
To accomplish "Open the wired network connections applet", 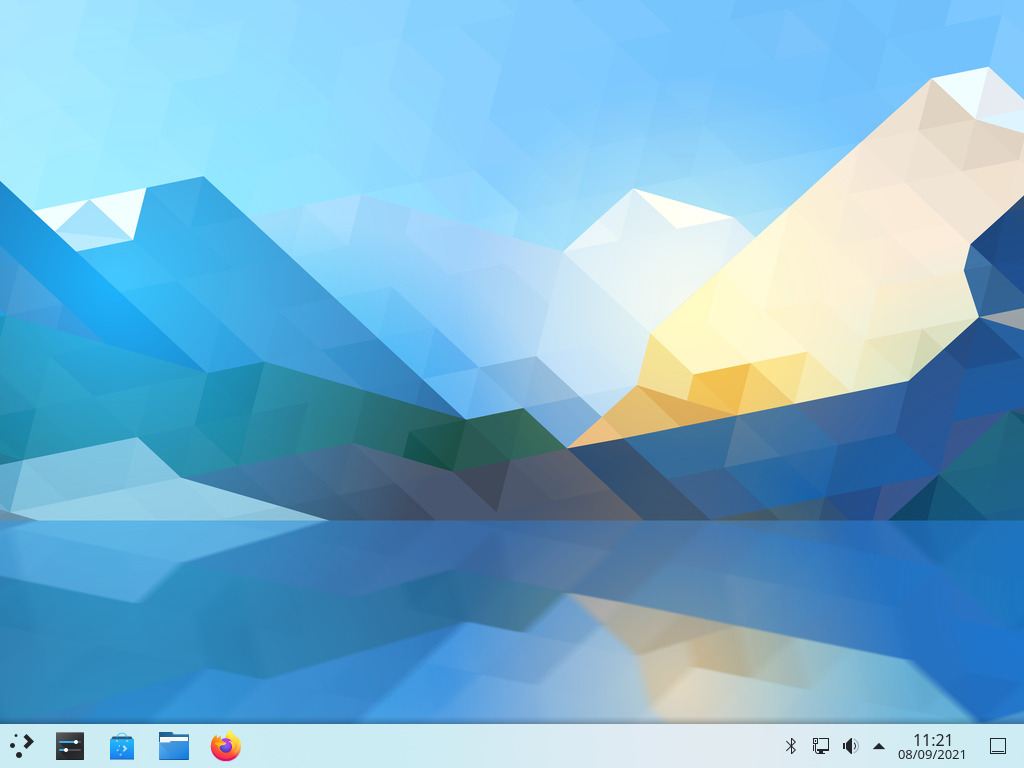I will coord(820,746).
